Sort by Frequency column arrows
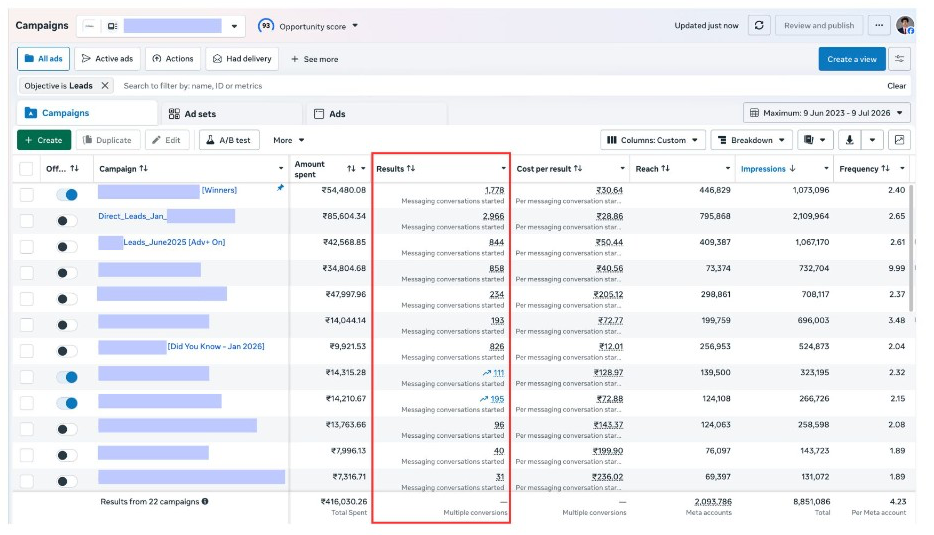This screenshot has width=934, height=535. point(886,169)
